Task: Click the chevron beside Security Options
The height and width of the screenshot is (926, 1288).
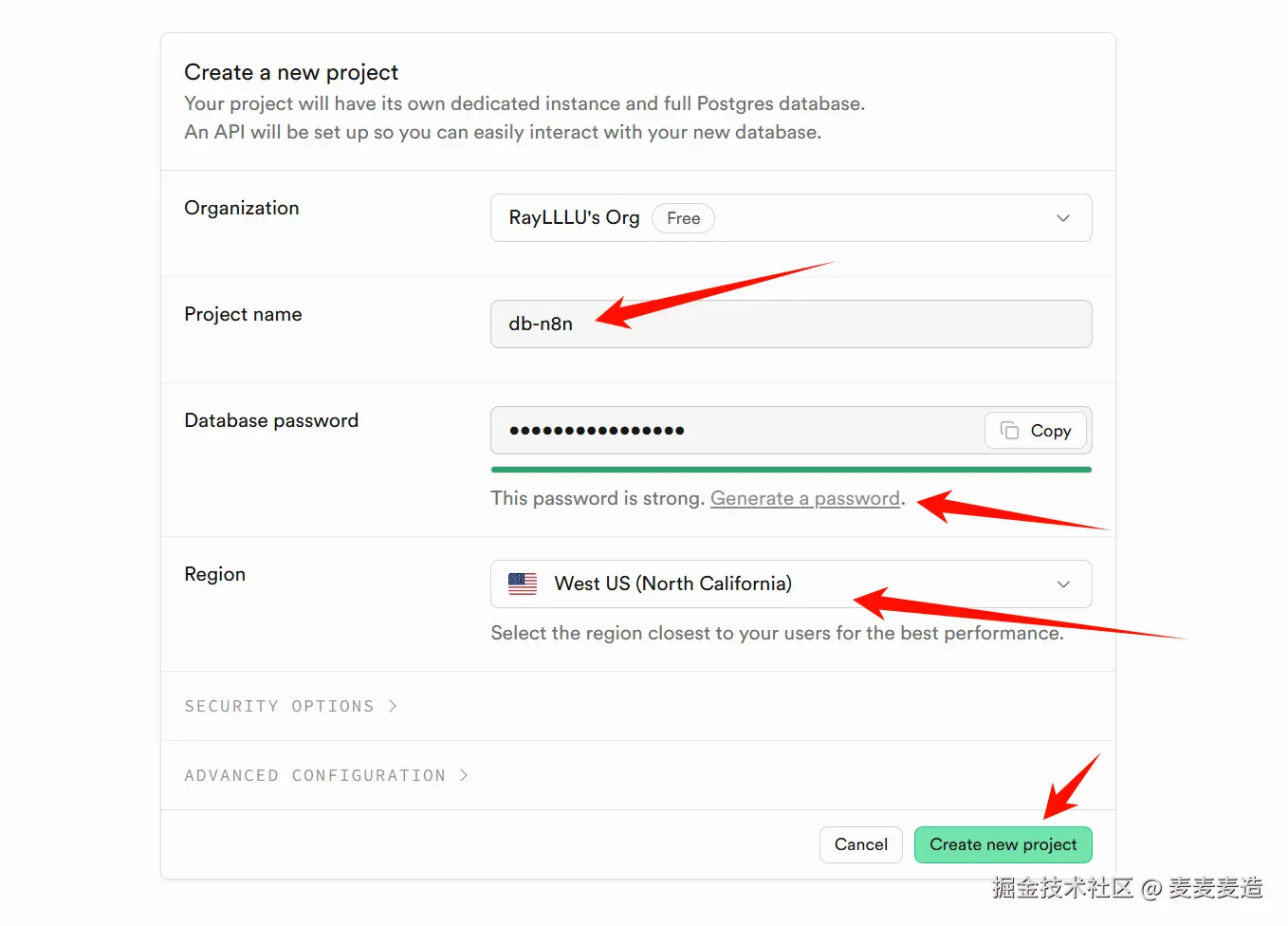Action: point(393,706)
